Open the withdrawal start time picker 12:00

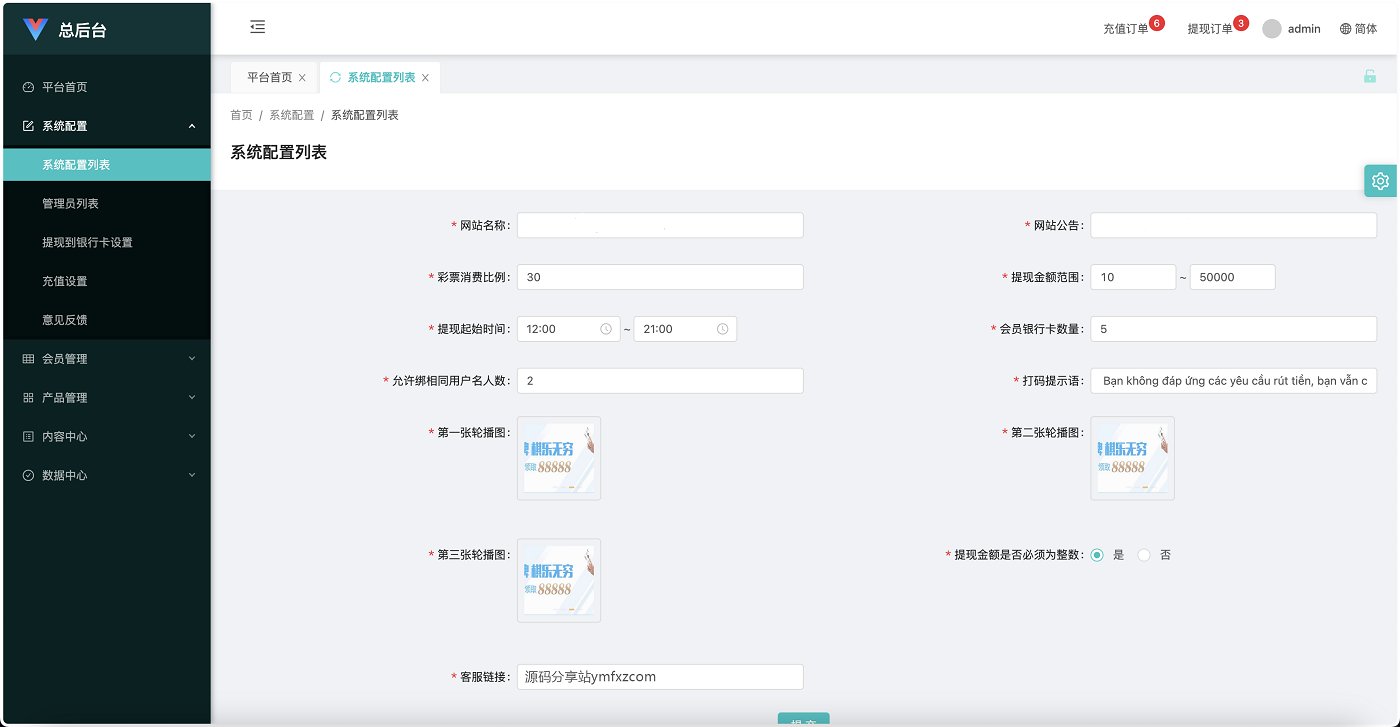(x=568, y=329)
